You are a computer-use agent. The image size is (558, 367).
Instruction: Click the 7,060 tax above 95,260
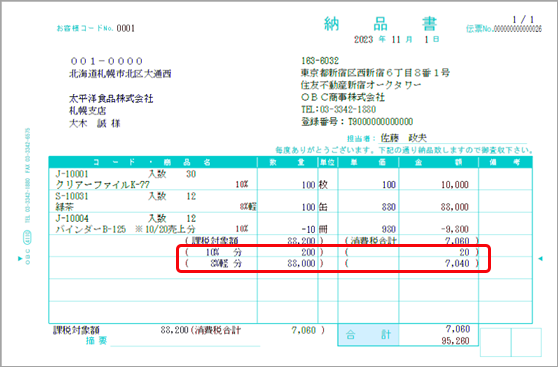pos(458,329)
